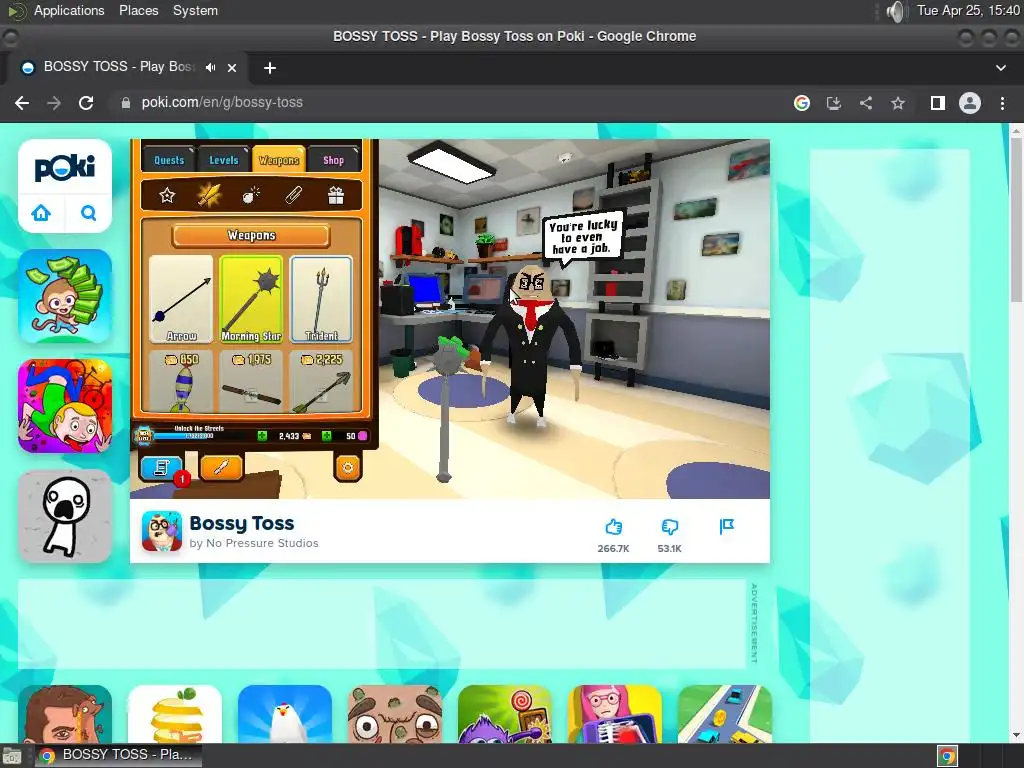1024x768 pixels.
Task: Select the Weapons tab
Action: click(278, 159)
